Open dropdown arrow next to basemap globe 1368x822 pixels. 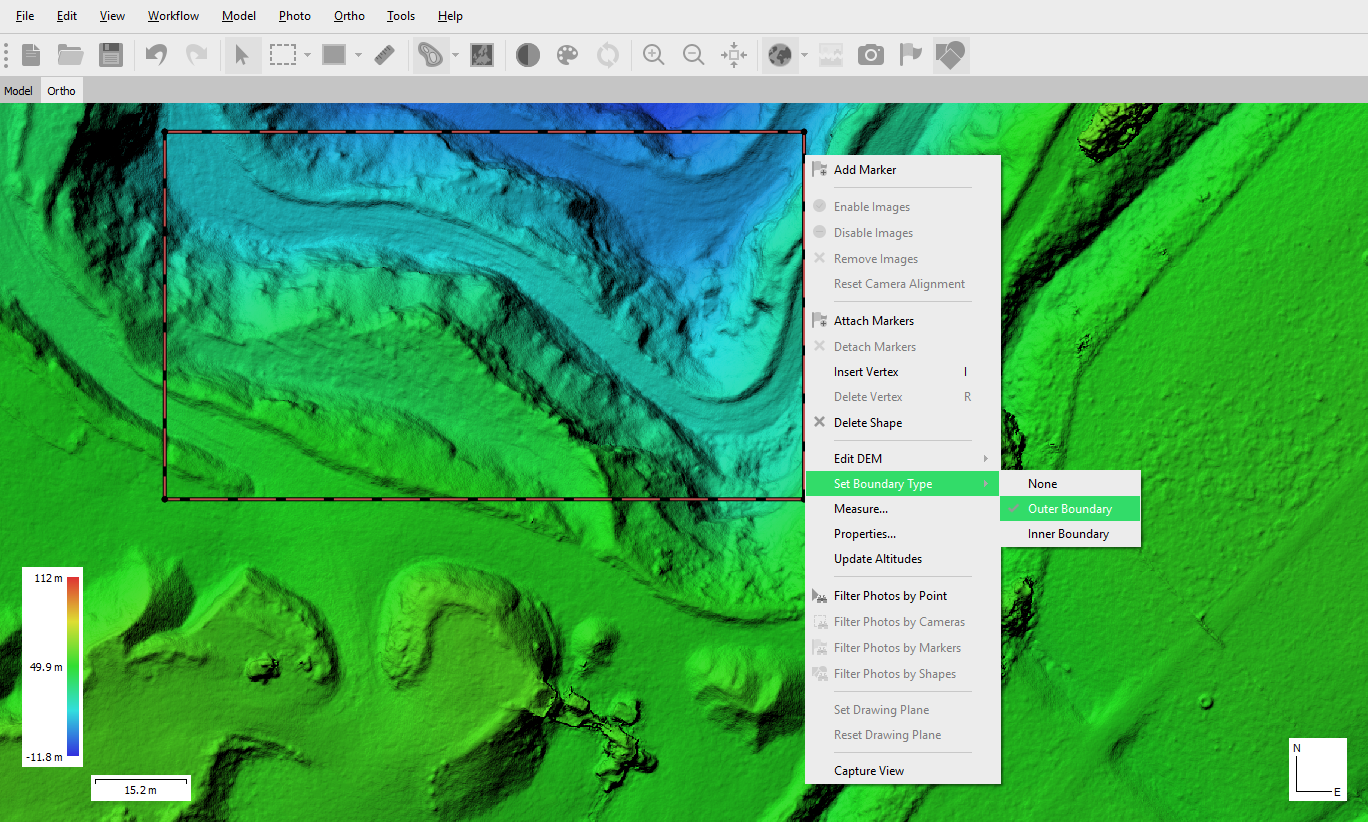[x=804, y=55]
